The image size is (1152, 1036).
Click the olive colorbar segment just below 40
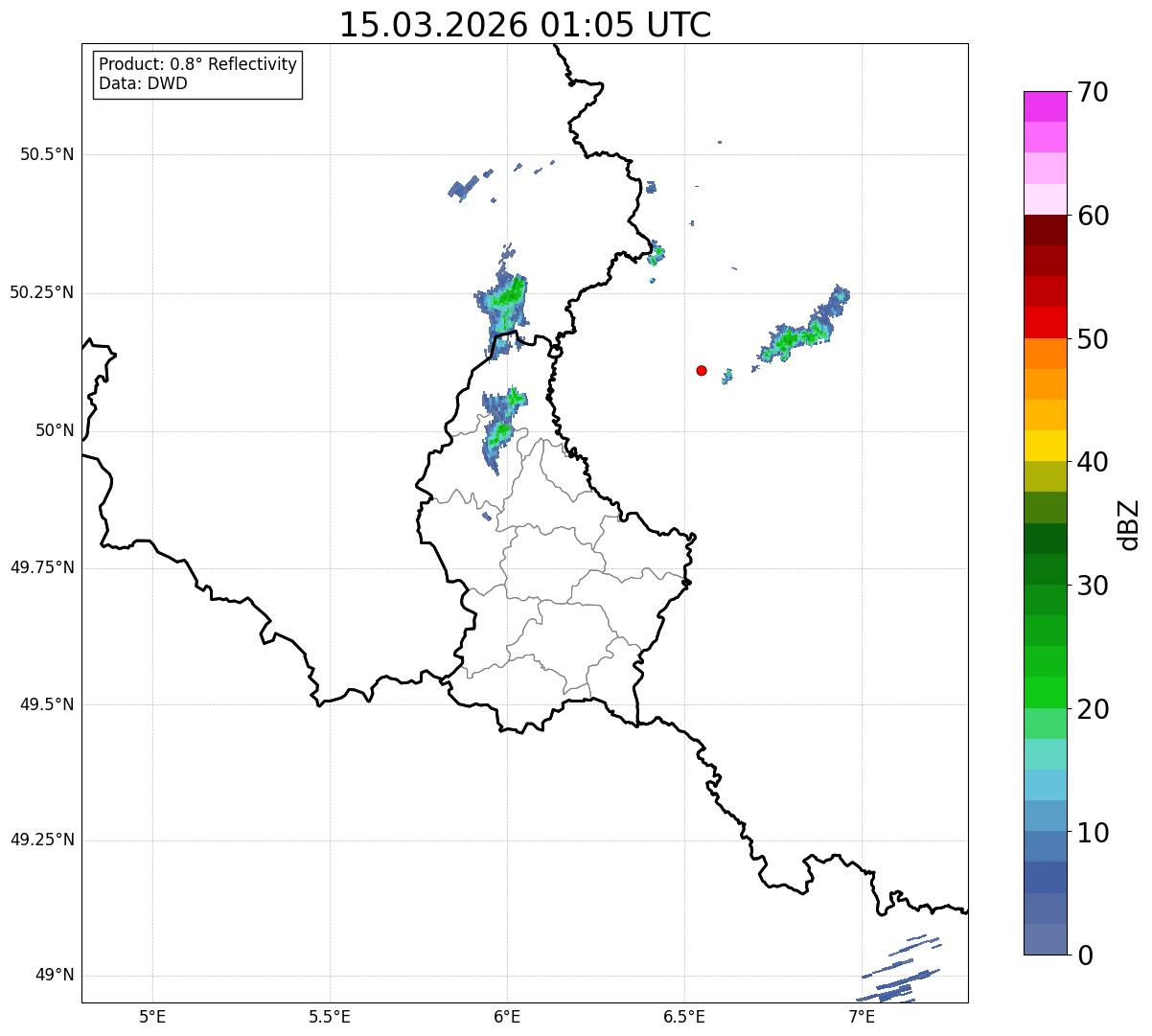coord(1045,477)
